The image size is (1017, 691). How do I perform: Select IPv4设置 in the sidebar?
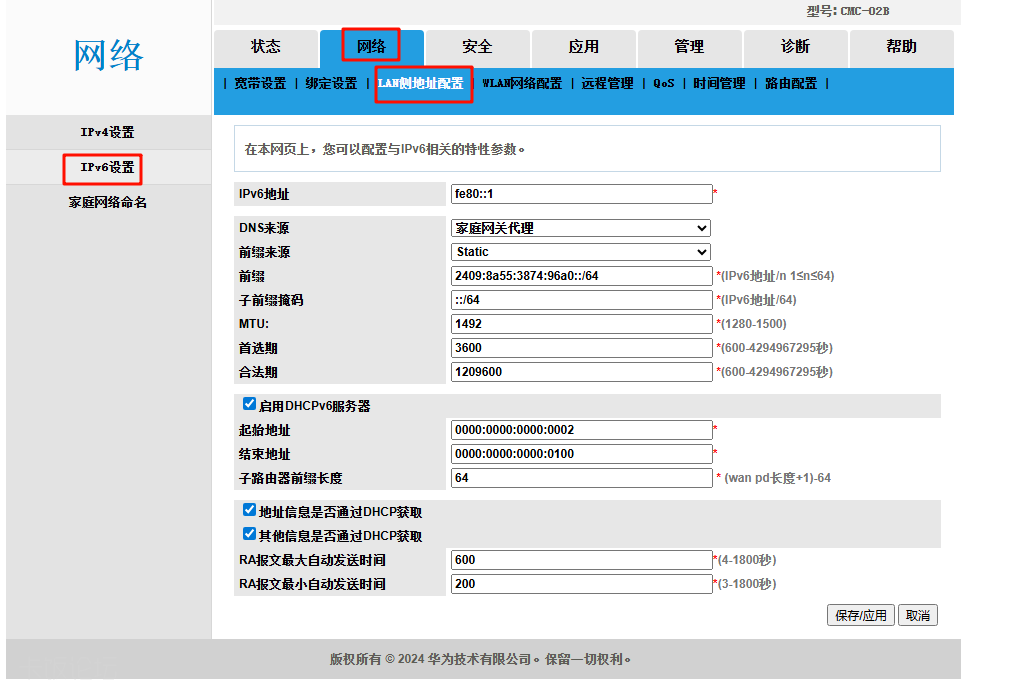[108, 133]
